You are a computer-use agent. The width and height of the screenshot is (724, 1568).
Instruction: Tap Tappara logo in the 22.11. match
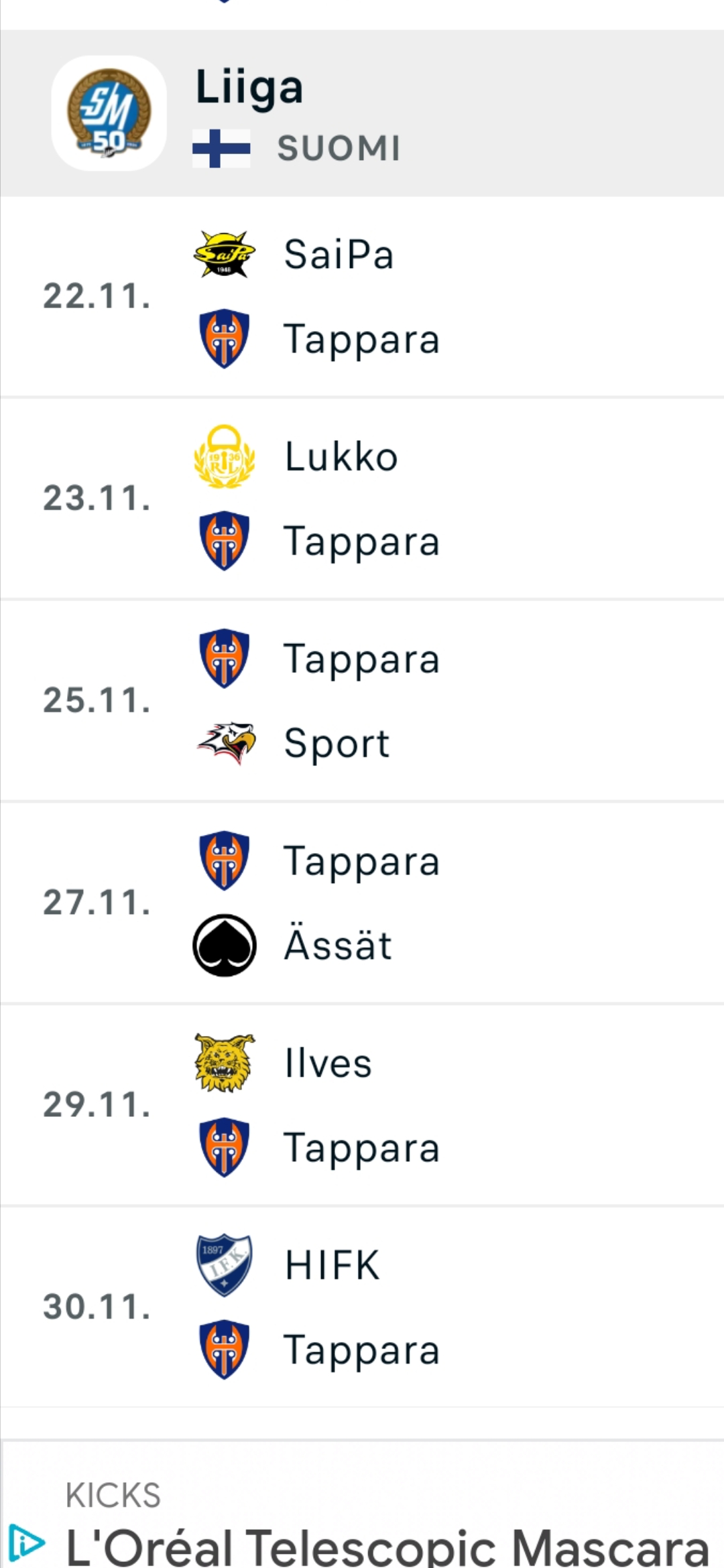[x=225, y=338]
